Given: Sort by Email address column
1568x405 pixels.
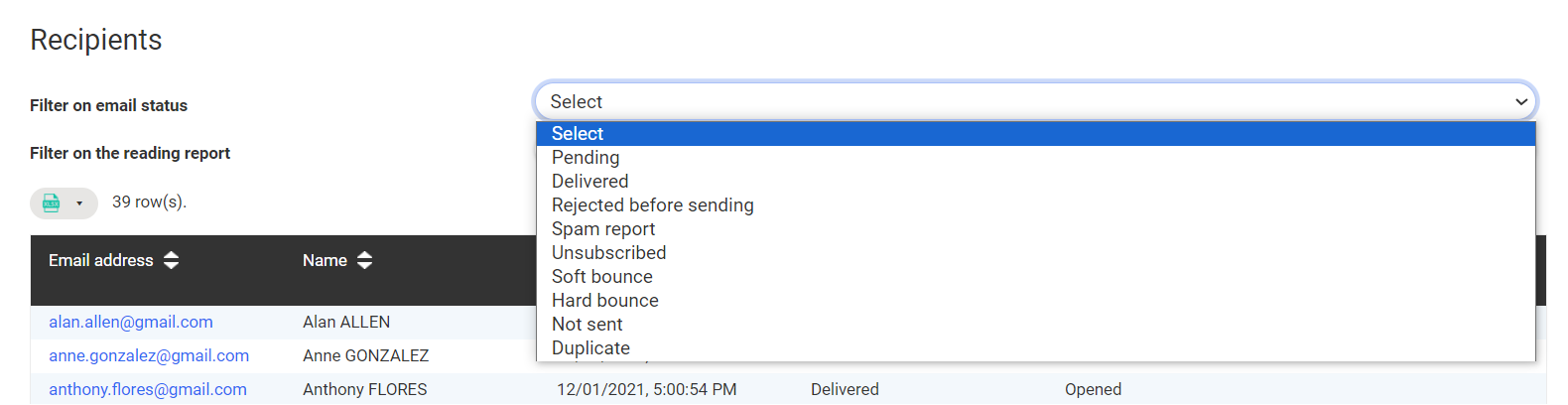Looking at the screenshot, I should click(x=172, y=260).
